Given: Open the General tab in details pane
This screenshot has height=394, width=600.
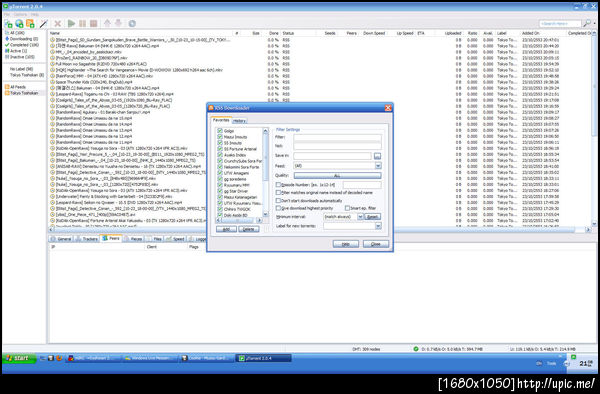Looking at the screenshot, I should click(61, 239).
